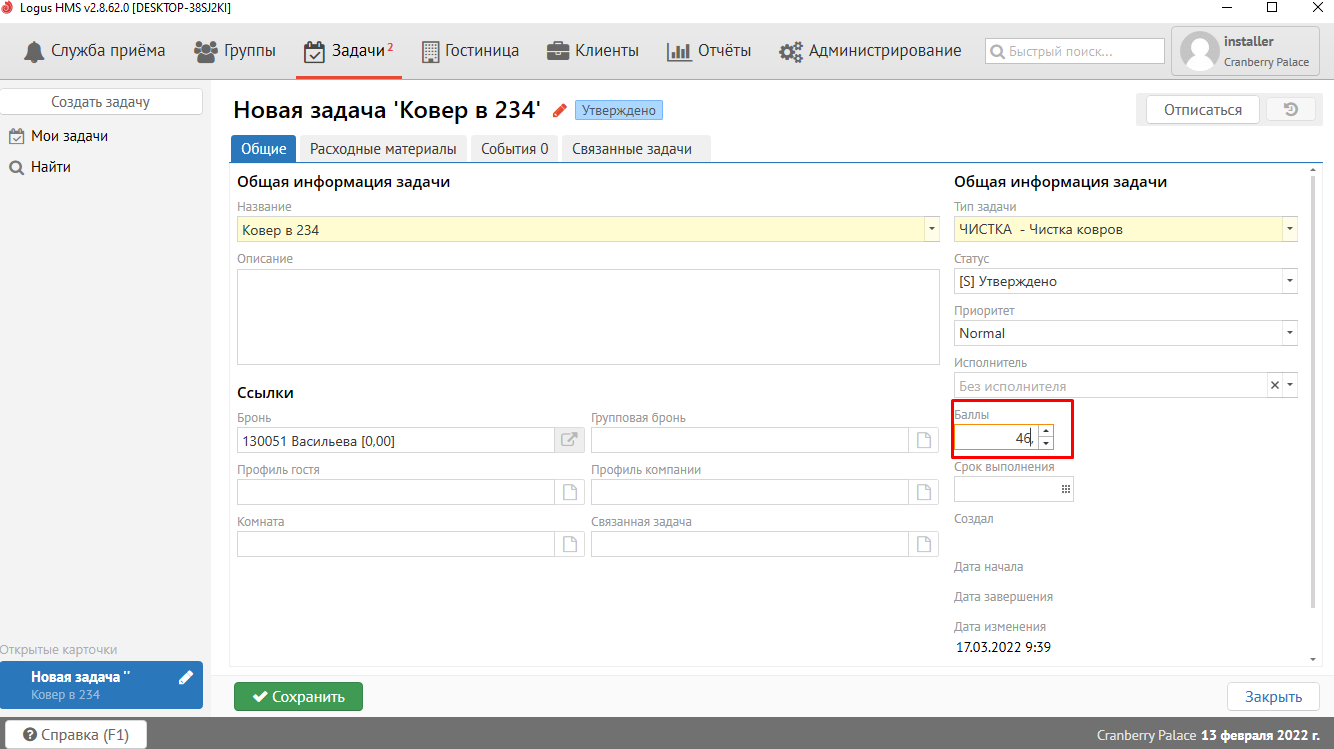This screenshot has width=1334, height=749.
Task: Click in the Быстрый поиск search box
Action: 1075,51
